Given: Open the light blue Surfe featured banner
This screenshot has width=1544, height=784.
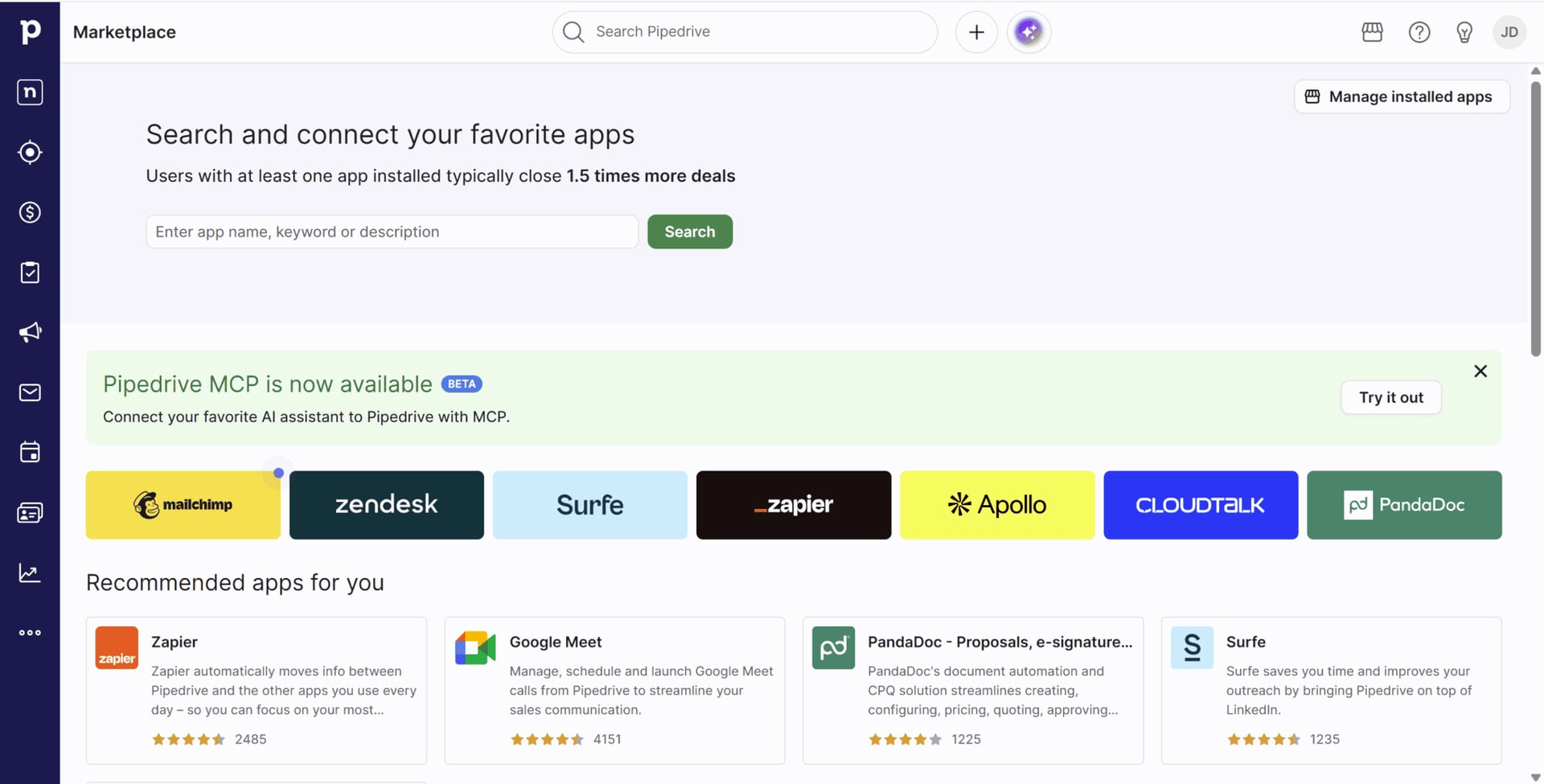Looking at the screenshot, I should pyautogui.click(x=590, y=505).
